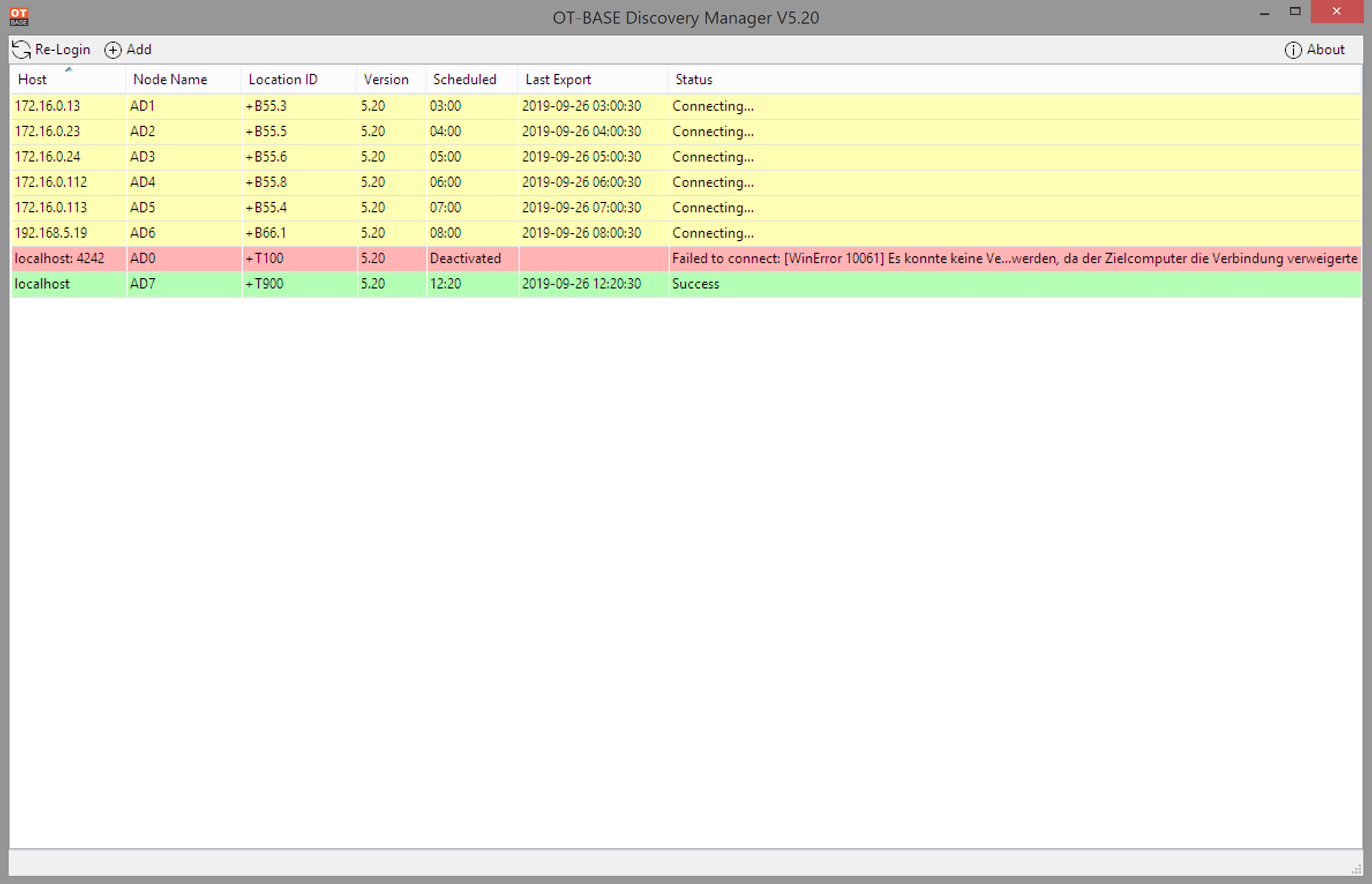The image size is (1372, 884).
Task: Sort by the Host column header
Action: click(68, 79)
